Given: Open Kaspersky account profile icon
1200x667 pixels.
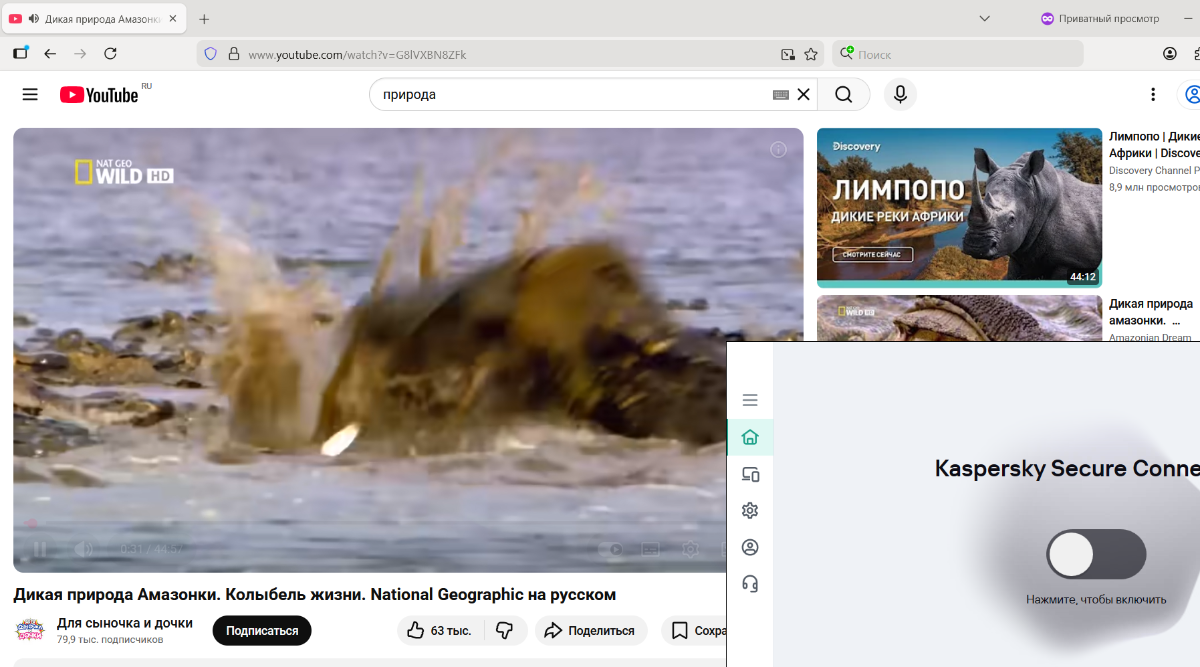Looking at the screenshot, I should tap(750, 548).
